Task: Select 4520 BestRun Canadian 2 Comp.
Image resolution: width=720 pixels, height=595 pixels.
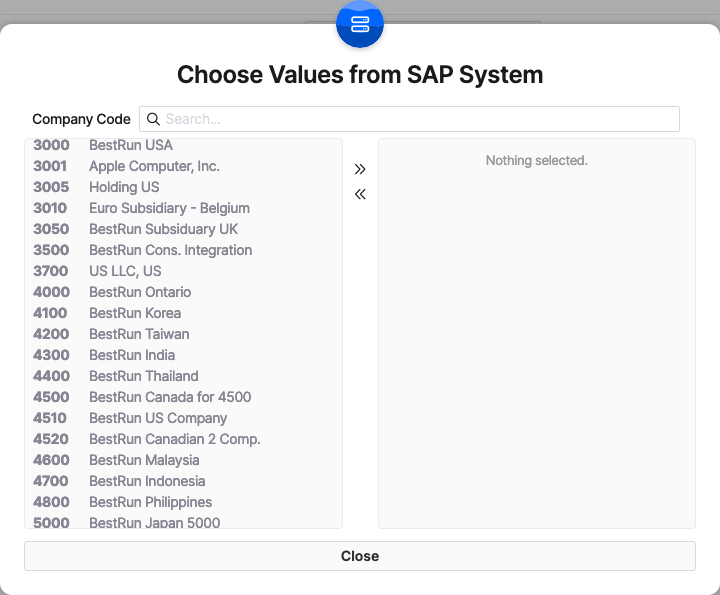Action: tap(183, 439)
